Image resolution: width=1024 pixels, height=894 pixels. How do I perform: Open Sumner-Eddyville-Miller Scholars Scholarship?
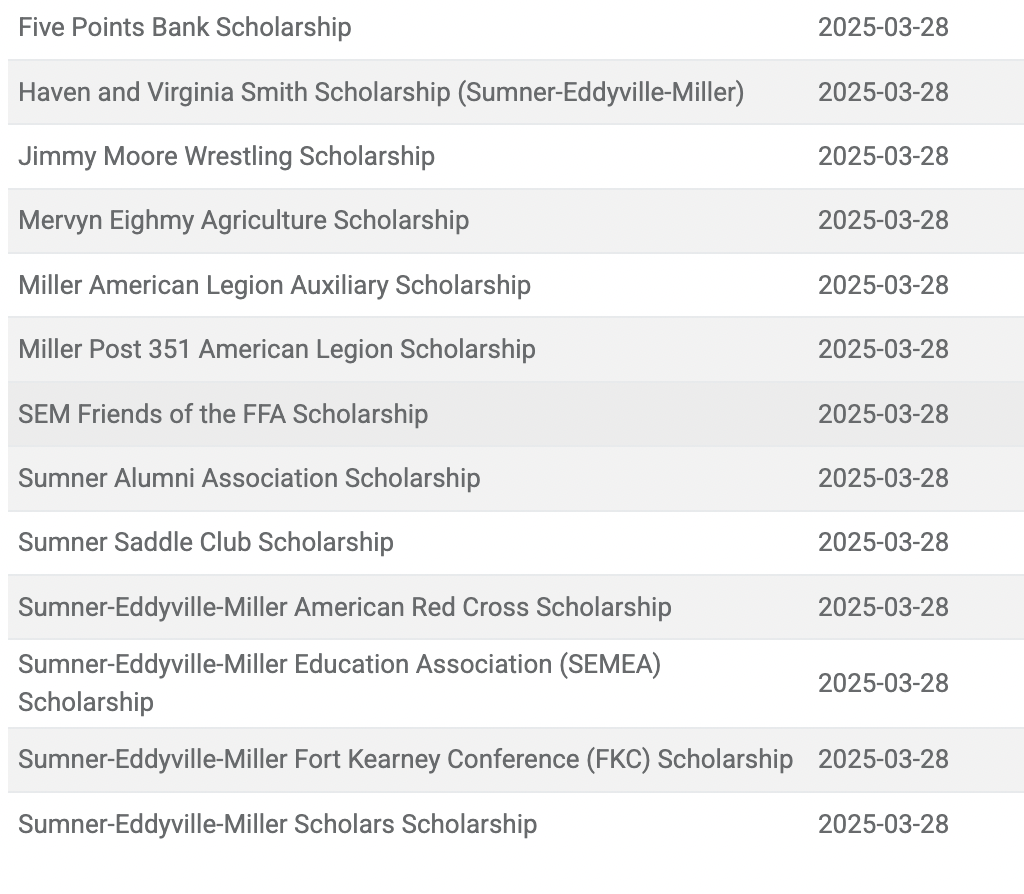[x=278, y=824]
